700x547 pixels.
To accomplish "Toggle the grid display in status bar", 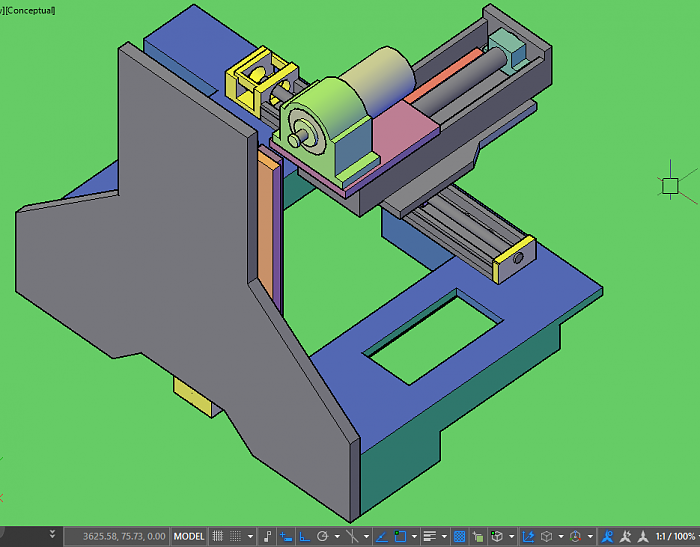I will [218, 536].
